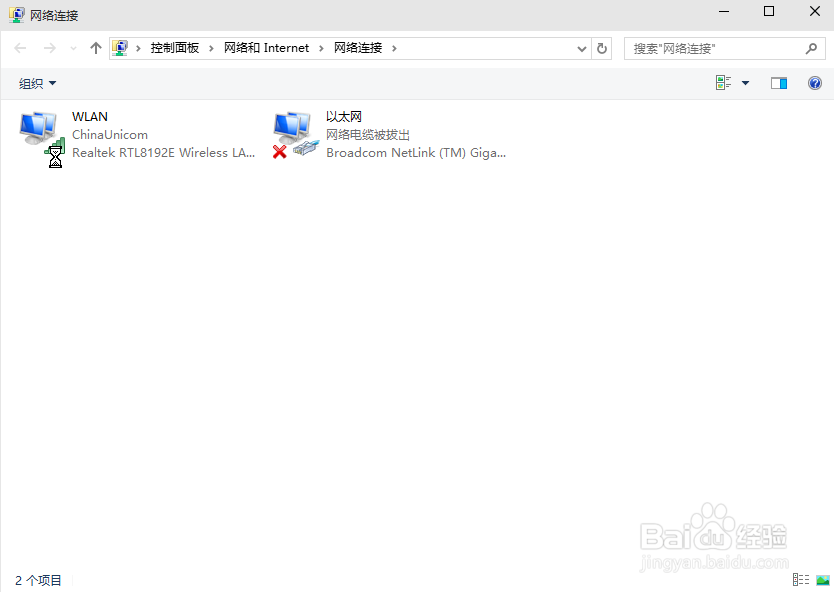
Task: Click the change view icon on the toolbar
Action: (723, 83)
